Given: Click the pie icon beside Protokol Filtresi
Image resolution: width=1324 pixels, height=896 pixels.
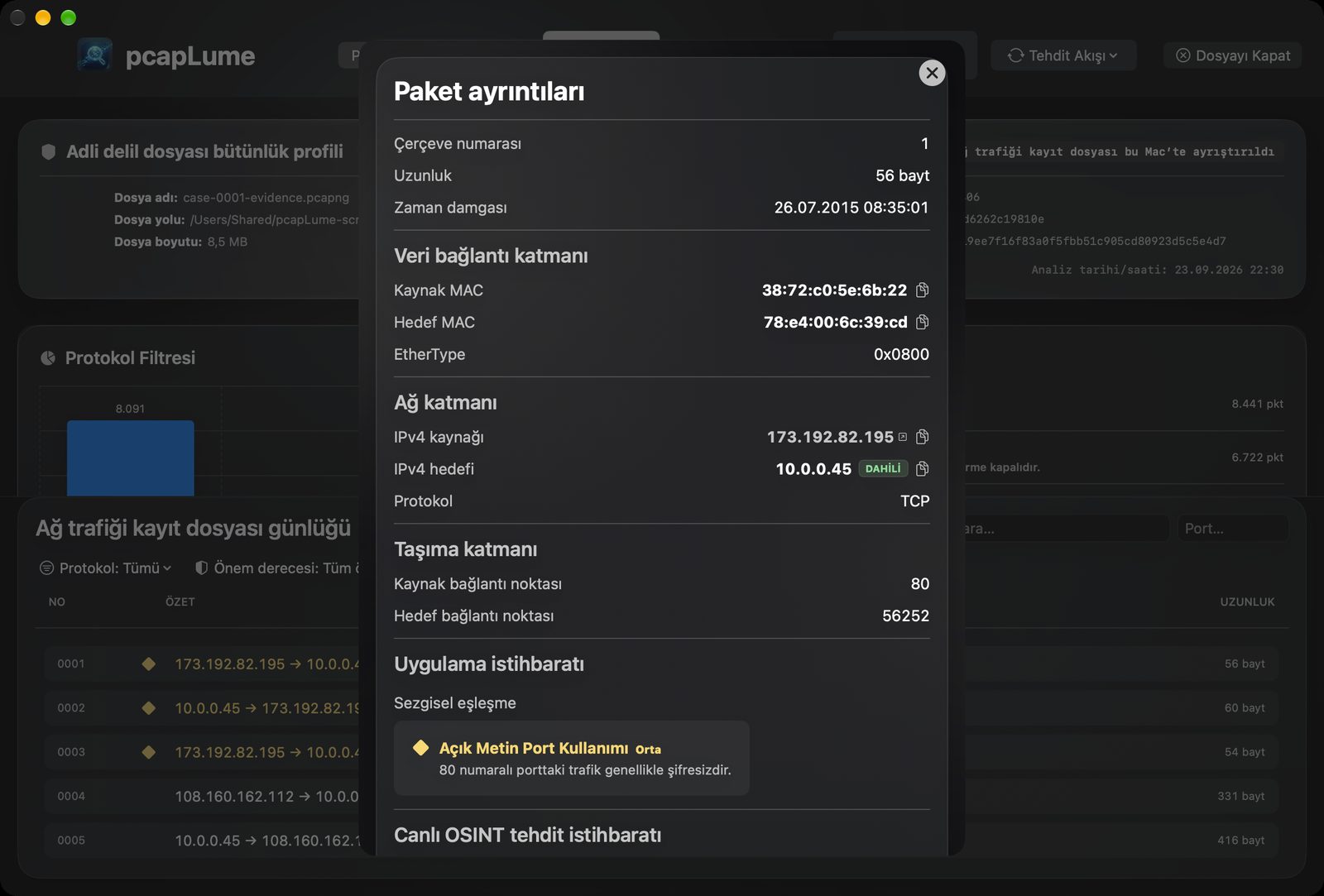Looking at the screenshot, I should point(48,358).
